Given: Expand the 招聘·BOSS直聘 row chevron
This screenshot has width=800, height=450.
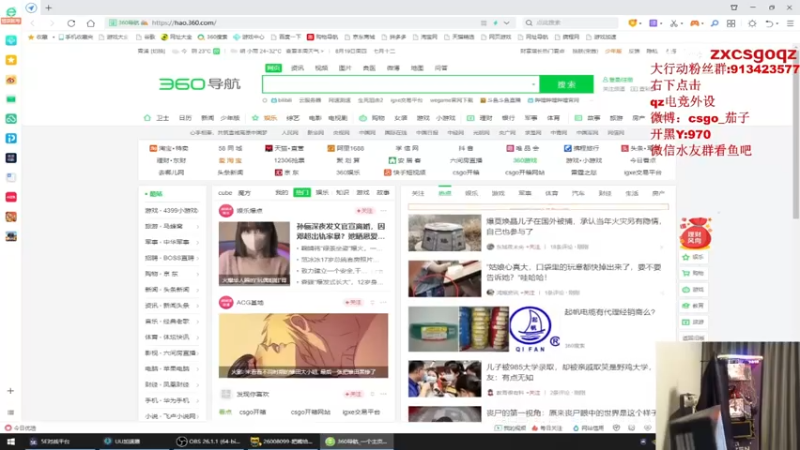Looking at the screenshot, I should pyautogui.click(x=197, y=258).
